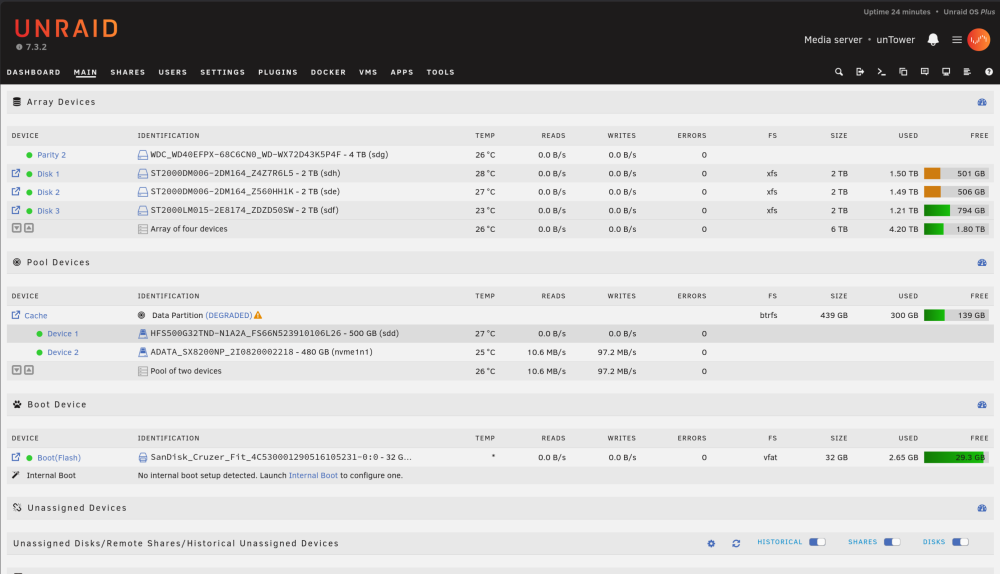Open the system info monitor icon

(946, 72)
